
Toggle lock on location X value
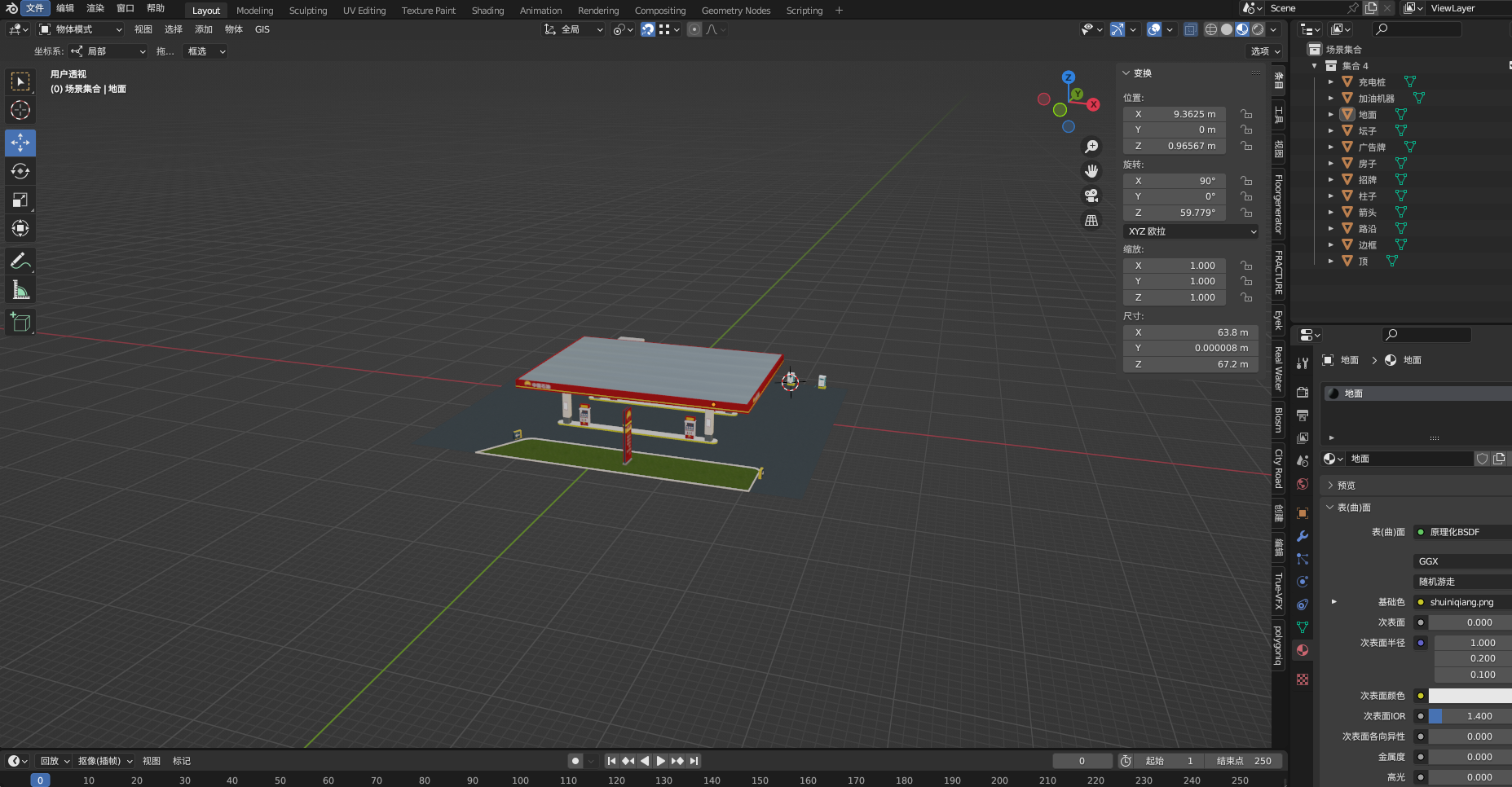[x=1246, y=114]
